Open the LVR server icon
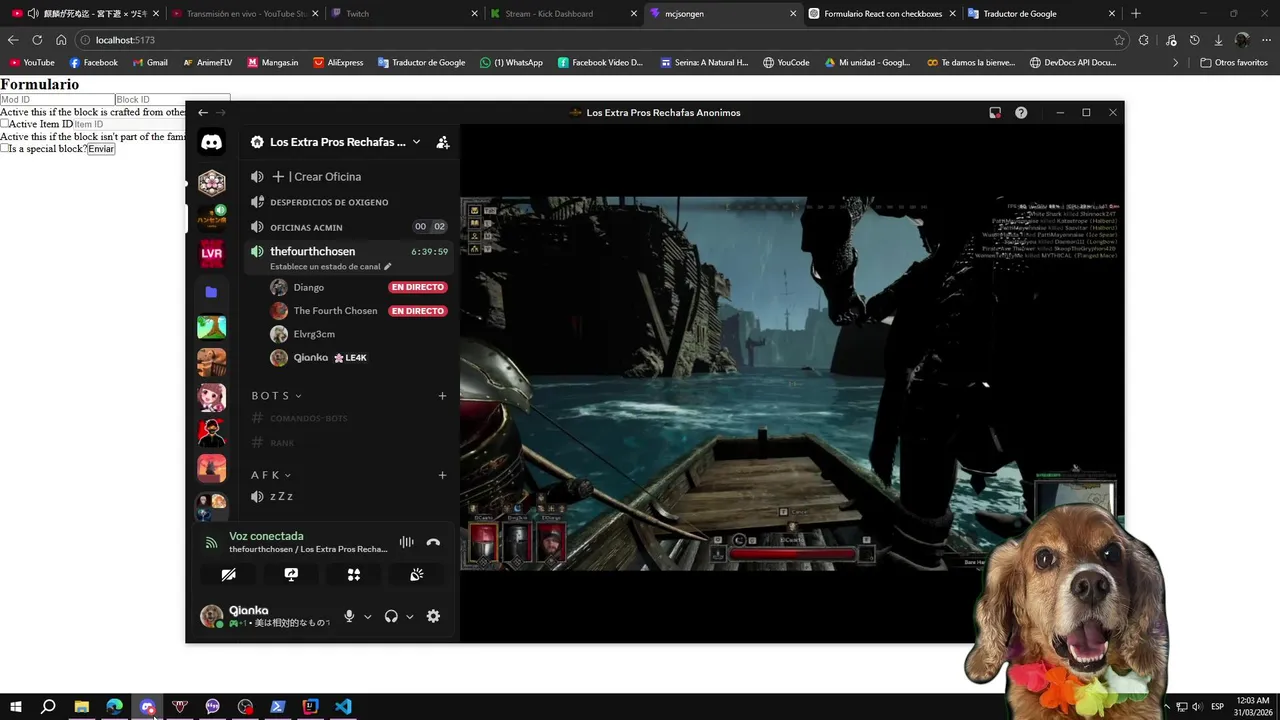The height and width of the screenshot is (720, 1280). pos(211,254)
